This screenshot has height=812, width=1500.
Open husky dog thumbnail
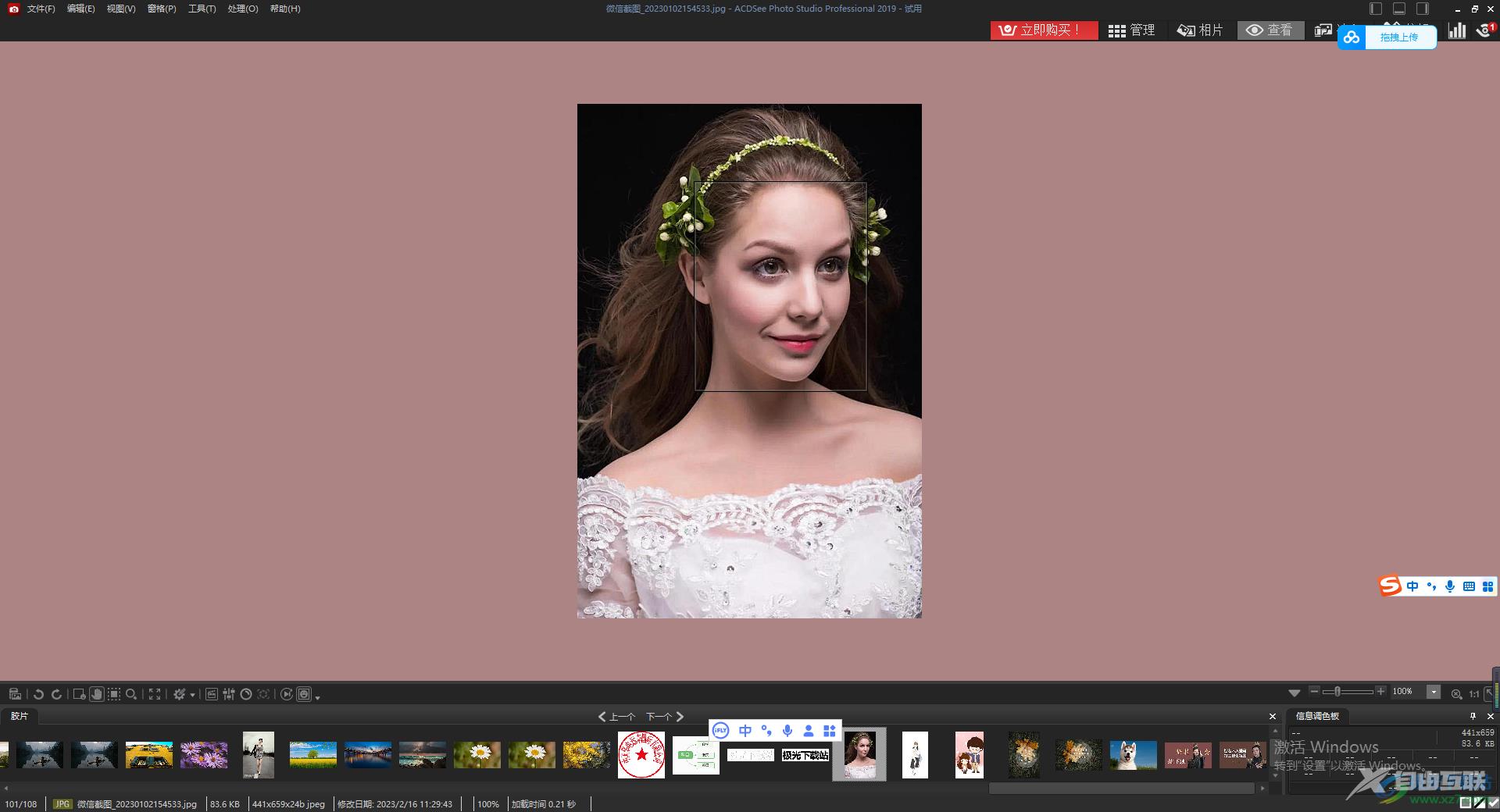click(1134, 755)
